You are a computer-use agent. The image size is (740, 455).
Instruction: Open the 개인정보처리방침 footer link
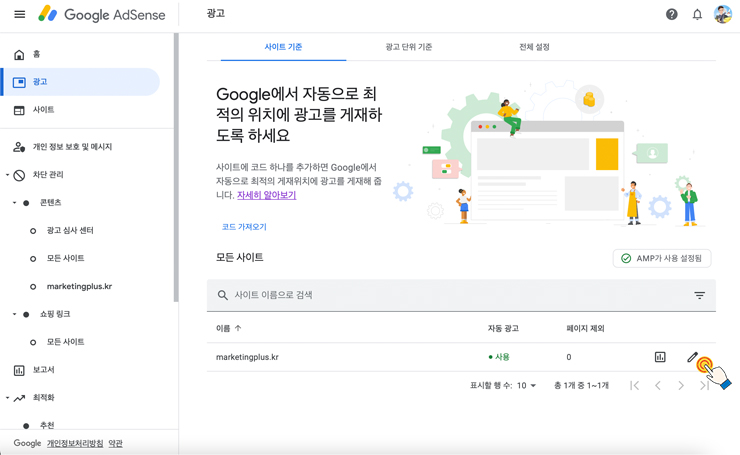[75, 443]
